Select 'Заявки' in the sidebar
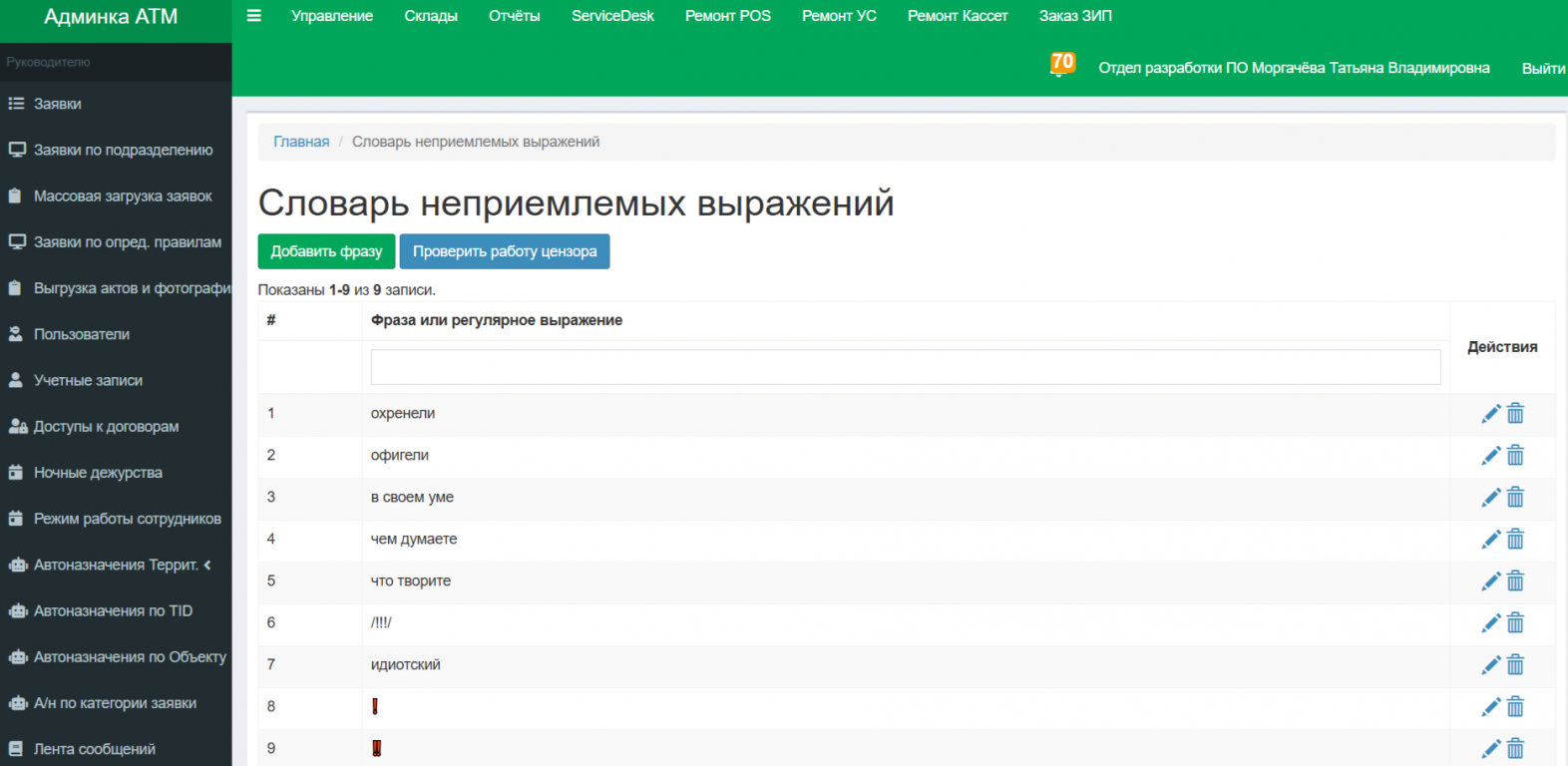The width and height of the screenshot is (1568, 766). 58,104
